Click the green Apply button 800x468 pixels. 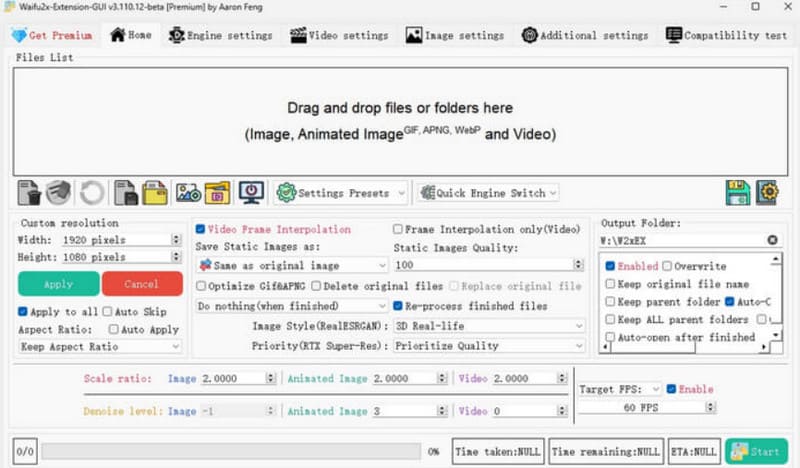pyautogui.click(x=58, y=284)
